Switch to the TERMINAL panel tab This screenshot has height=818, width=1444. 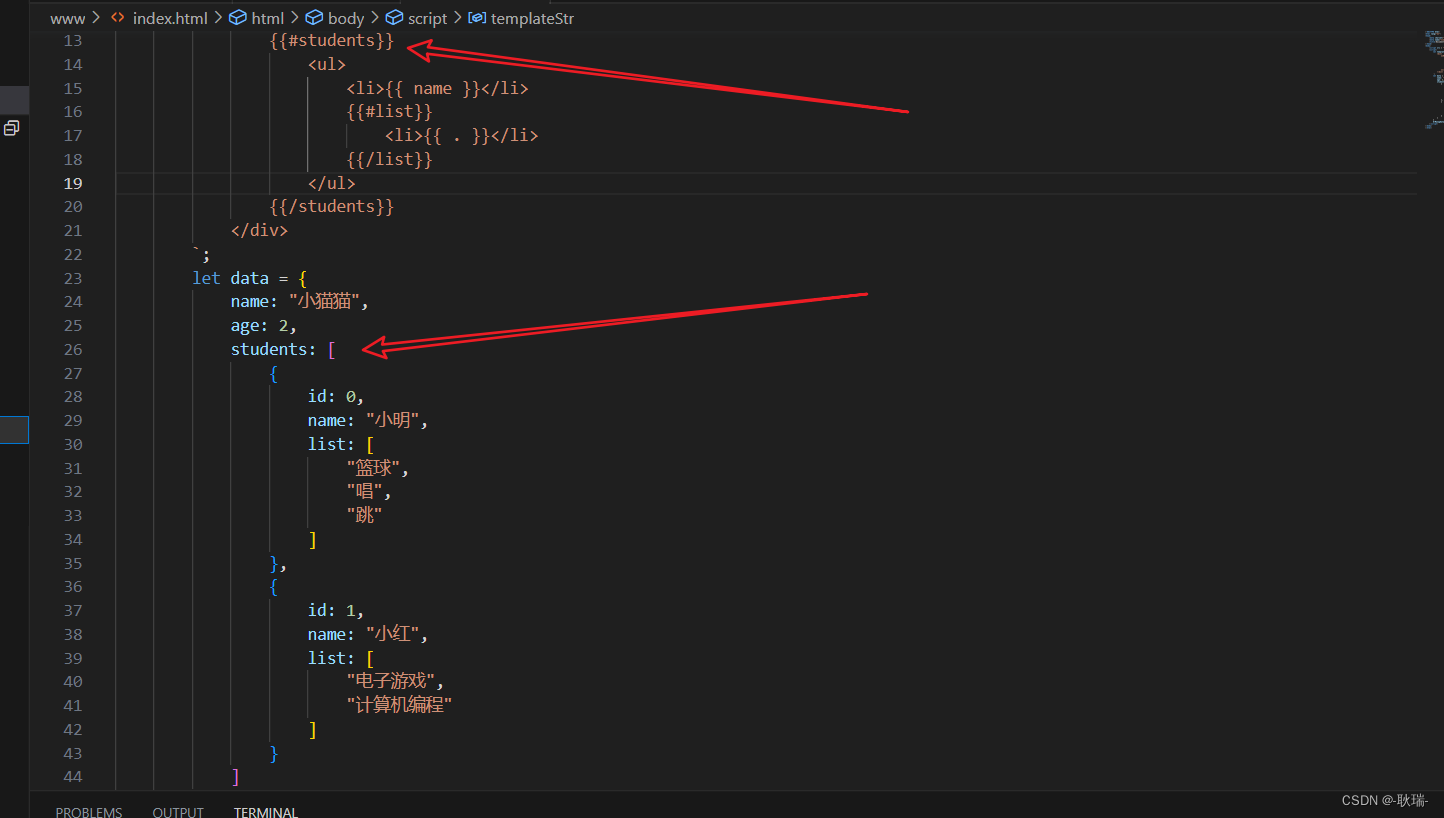point(266,812)
